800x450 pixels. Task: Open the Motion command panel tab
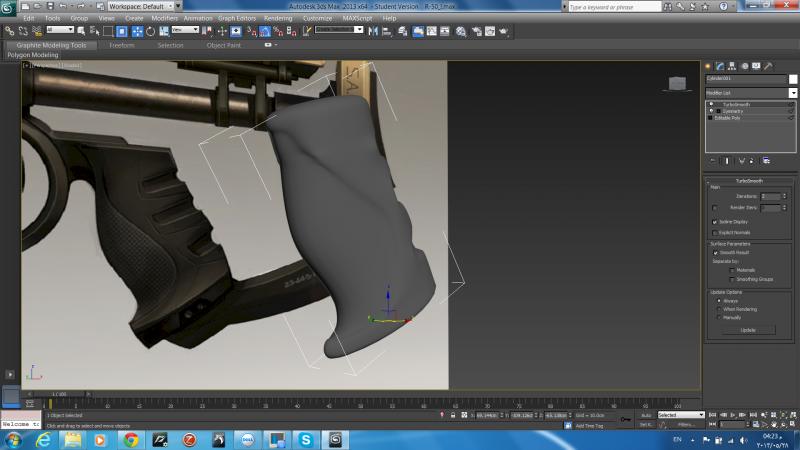[744, 66]
